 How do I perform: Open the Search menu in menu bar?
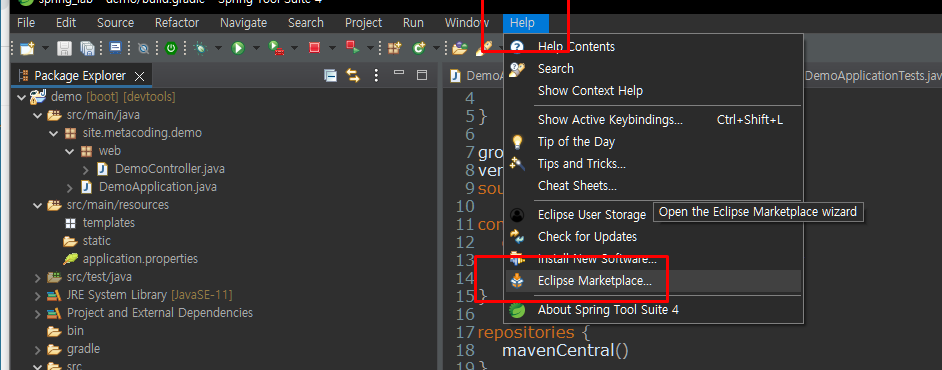point(306,23)
